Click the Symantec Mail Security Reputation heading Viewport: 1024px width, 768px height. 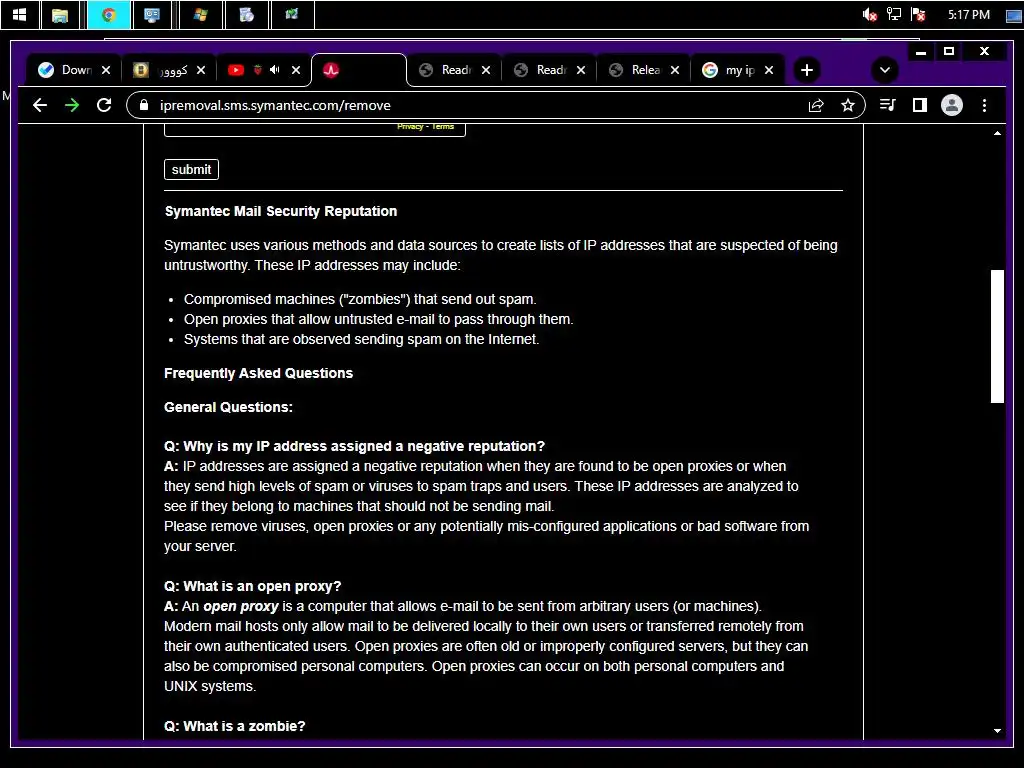pyautogui.click(x=281, y=211)
